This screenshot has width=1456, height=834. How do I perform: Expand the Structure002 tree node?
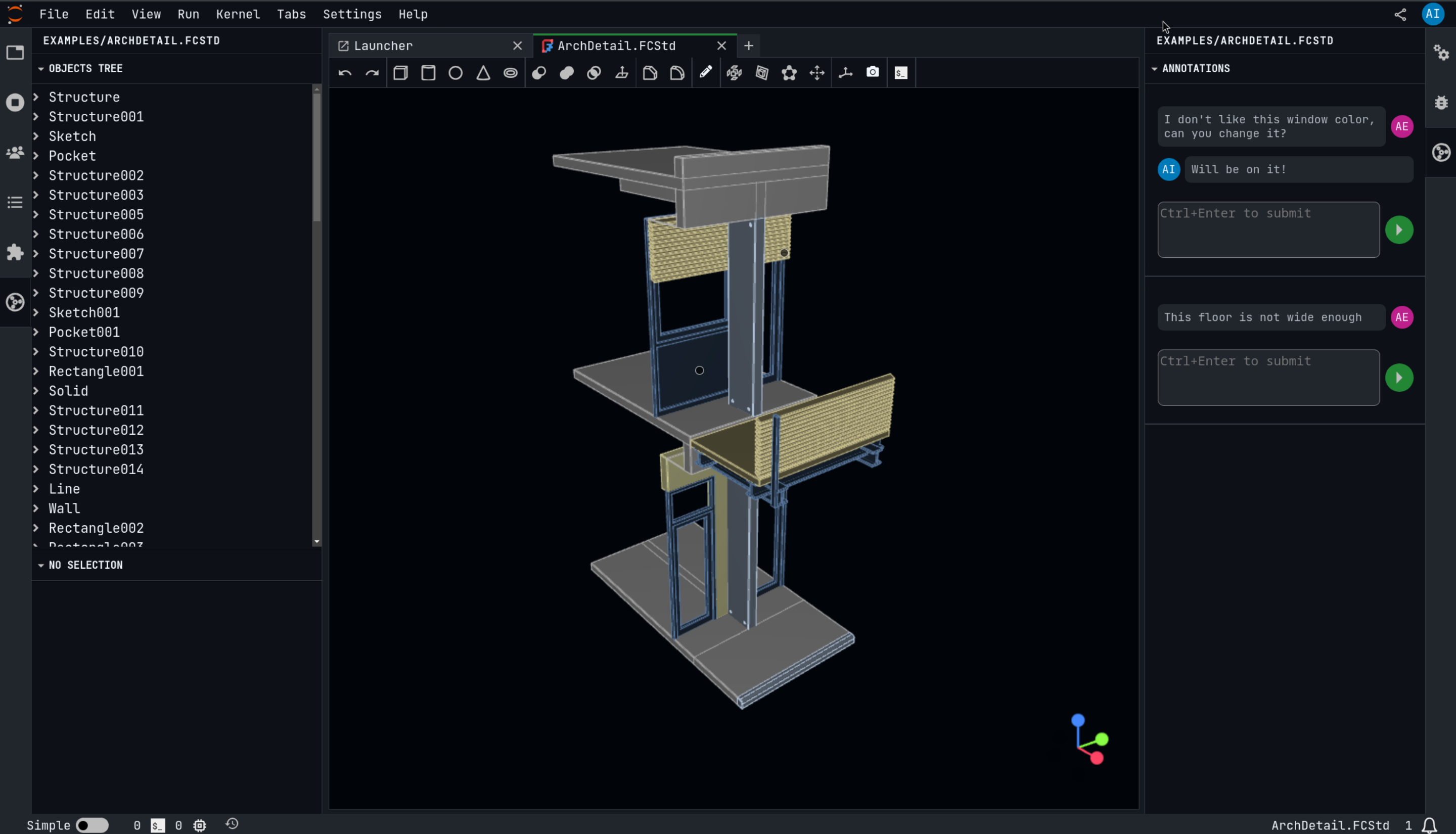36,175
